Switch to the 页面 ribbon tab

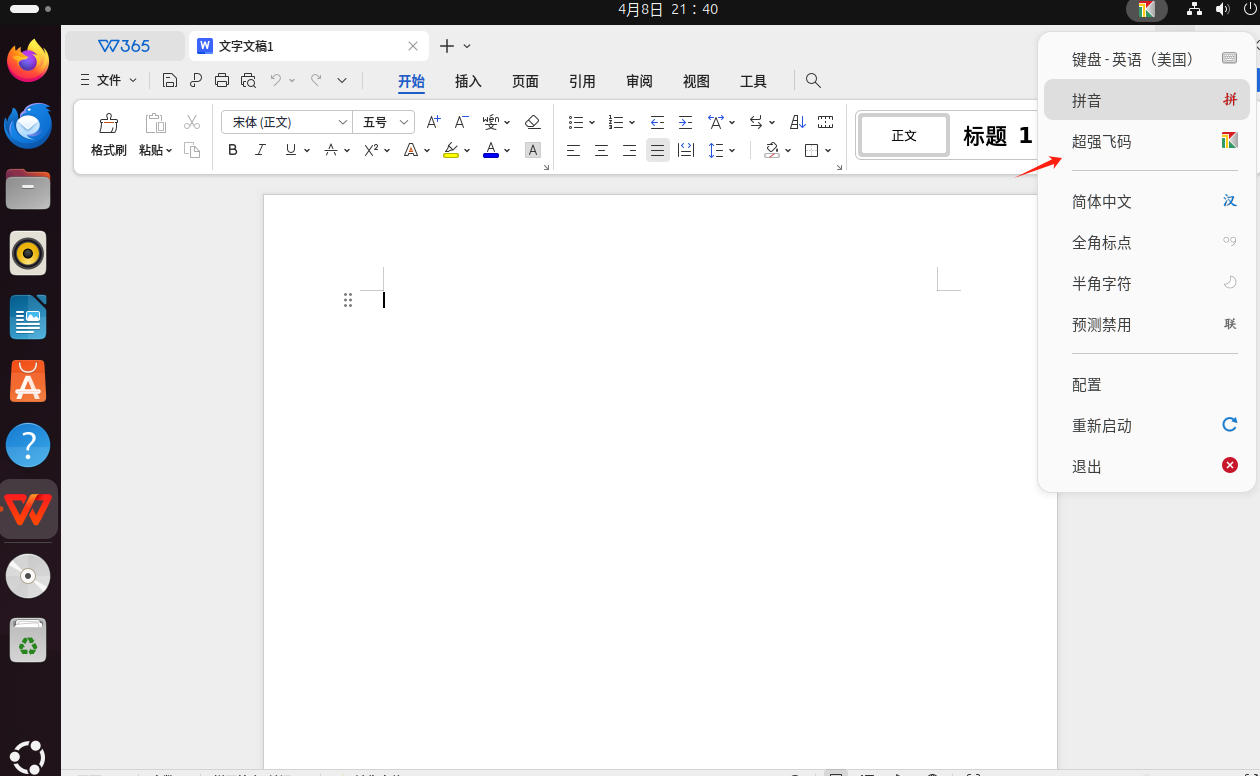(x=525, y=81)
